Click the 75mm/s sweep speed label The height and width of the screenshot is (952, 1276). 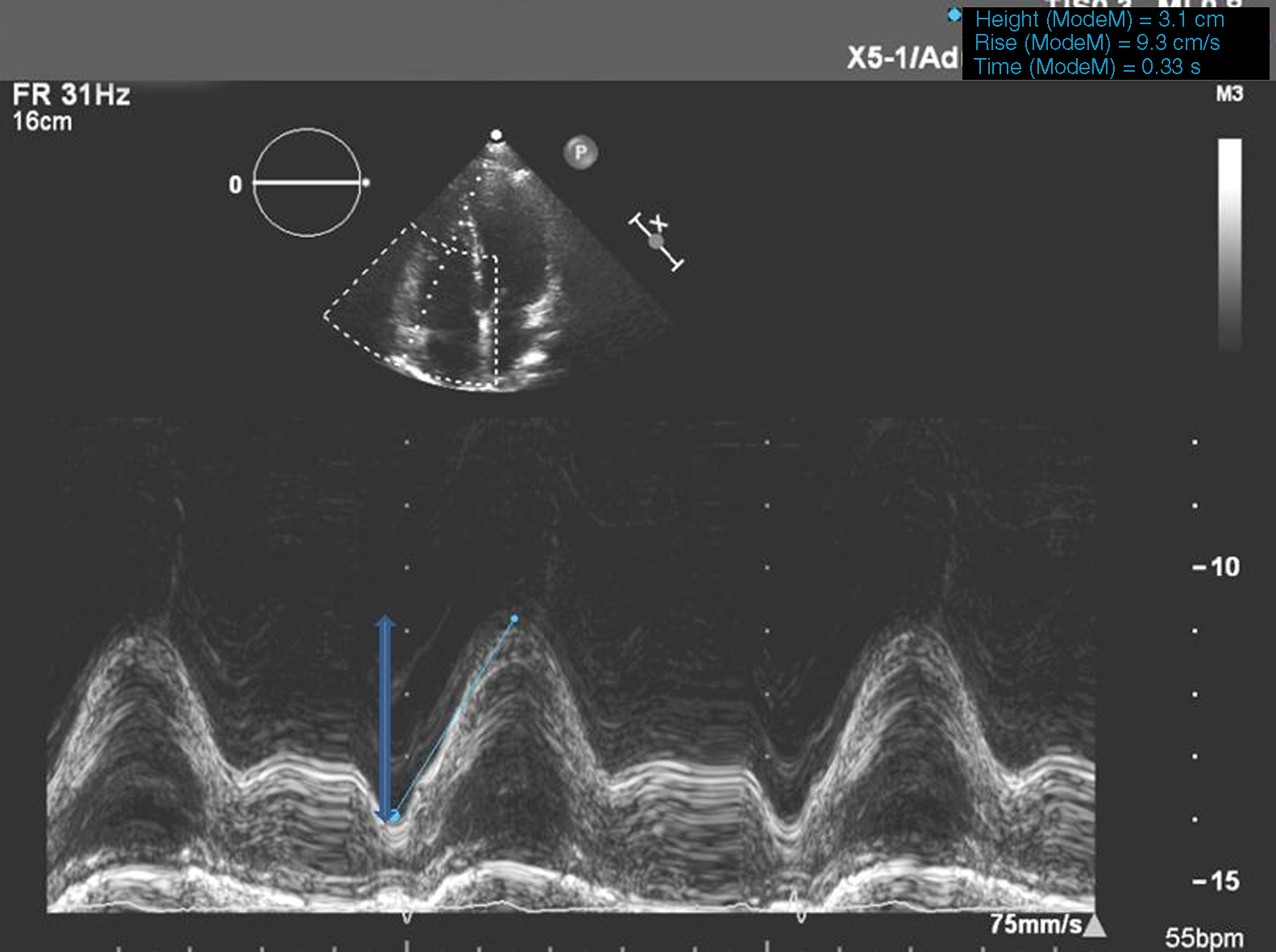tap(1035, 924)
